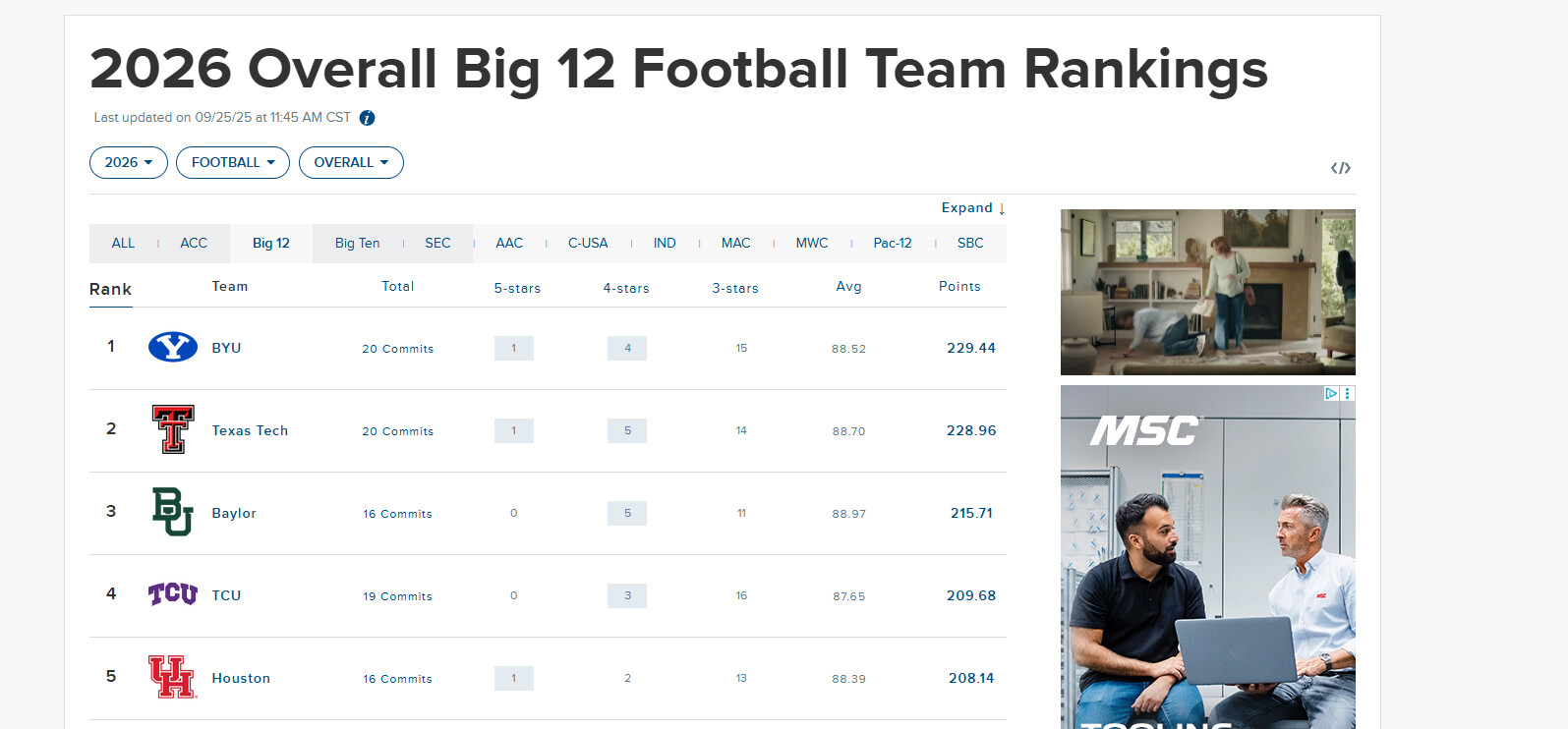Open the Texas Tech team link
The width and height of the screenshot is (1568, 729).
pyautogui.click(x=250, y=430)
